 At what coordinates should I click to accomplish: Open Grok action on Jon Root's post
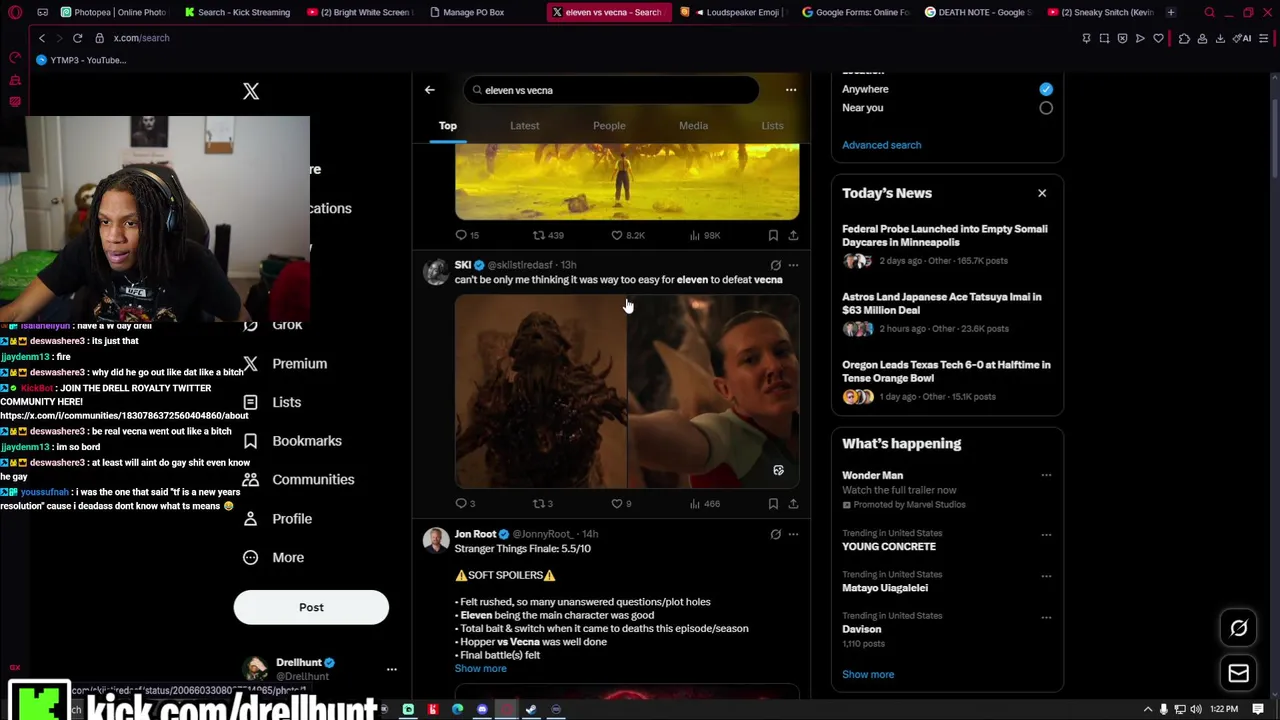tap(775, 534)
